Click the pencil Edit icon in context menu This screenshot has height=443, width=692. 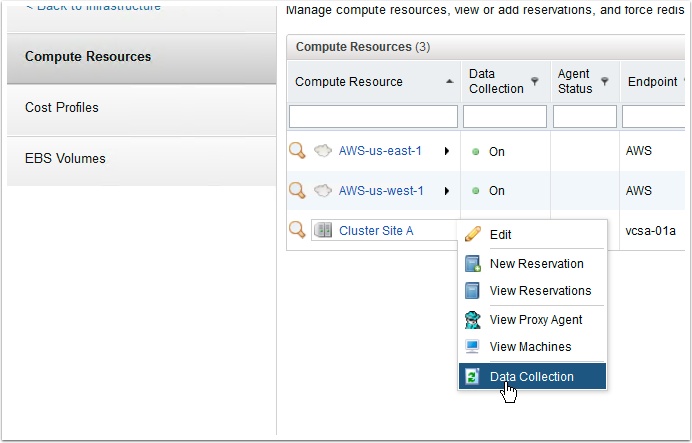pyautogui.click(x=473, y=234)
